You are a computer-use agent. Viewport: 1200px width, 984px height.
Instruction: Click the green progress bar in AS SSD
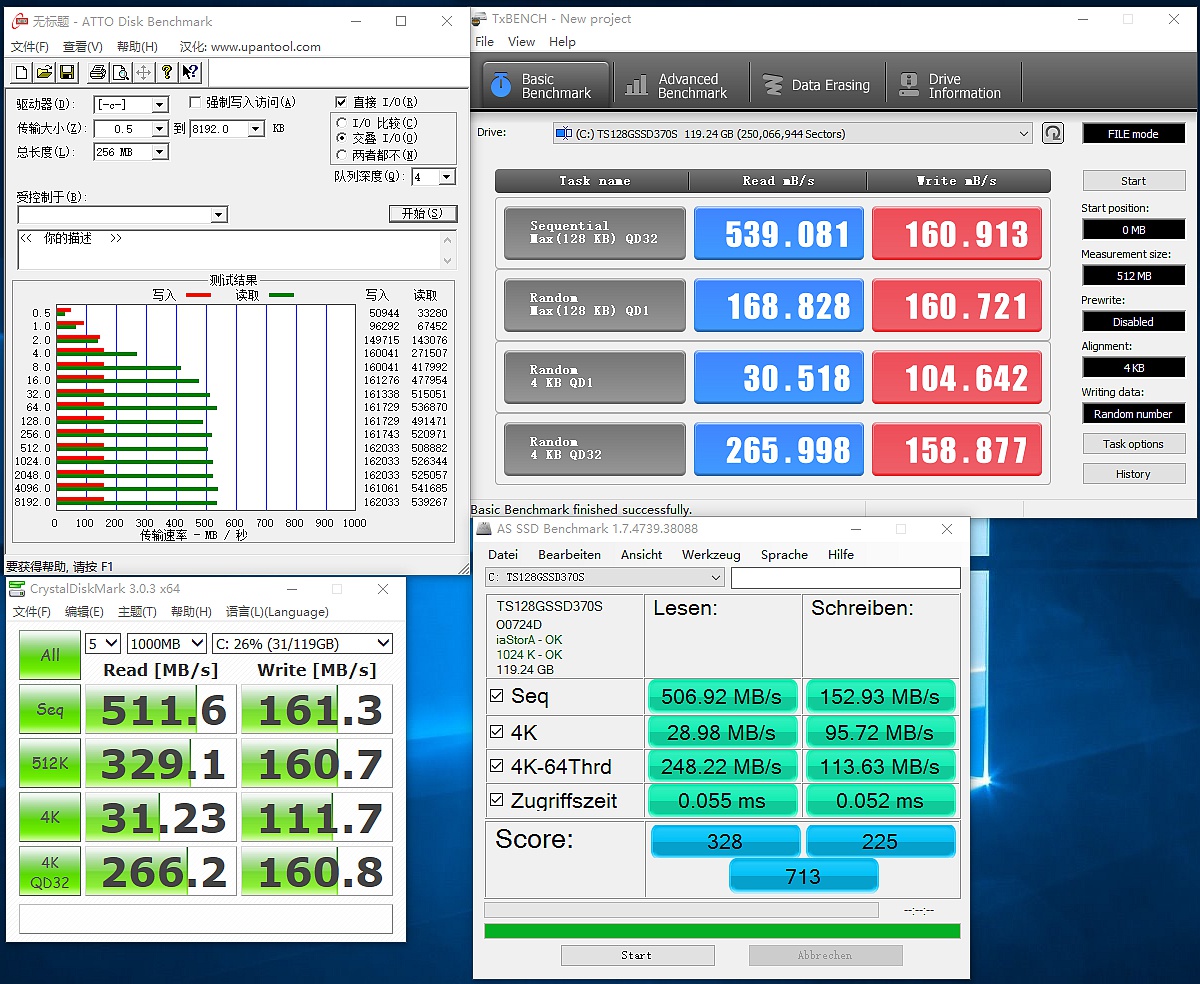[721, 931]
